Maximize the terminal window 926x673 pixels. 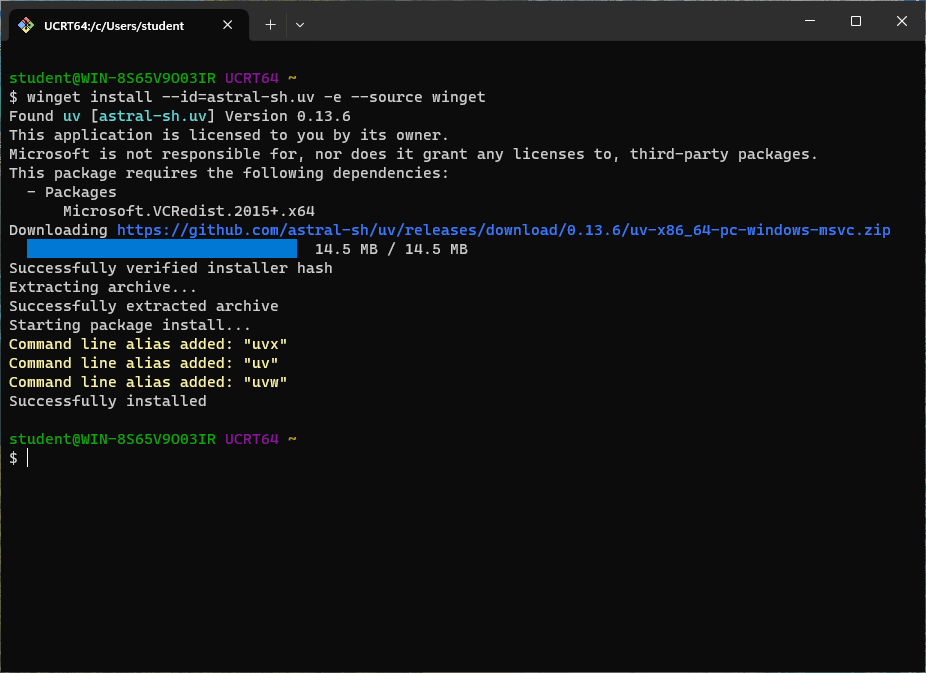(x=856, y=21)
